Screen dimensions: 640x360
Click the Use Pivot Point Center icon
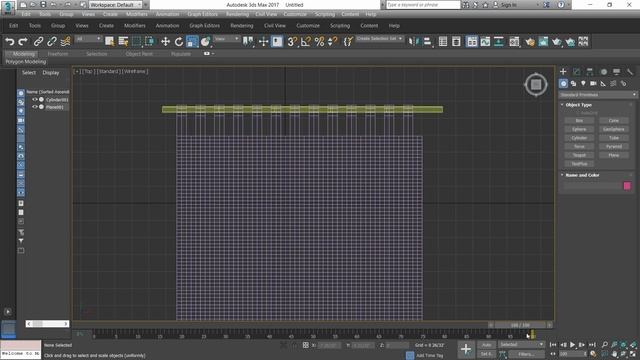[248, 41]
